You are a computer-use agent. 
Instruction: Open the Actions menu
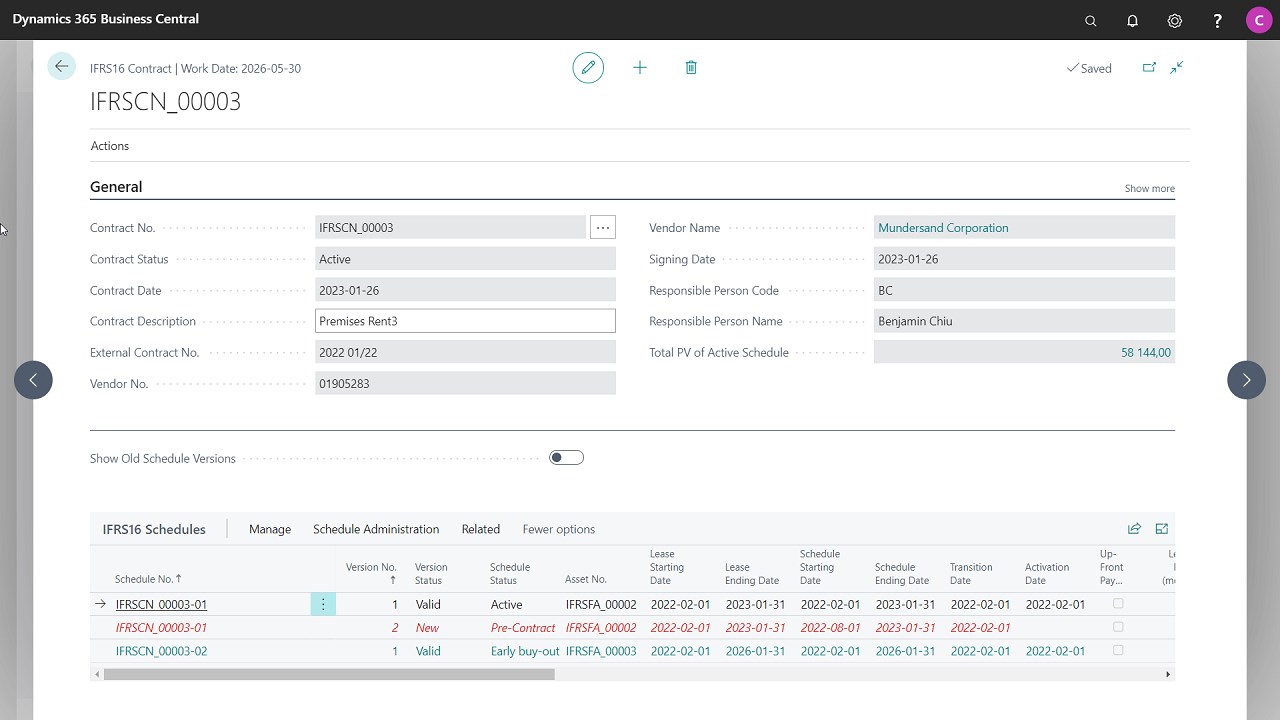pos(110,146)
